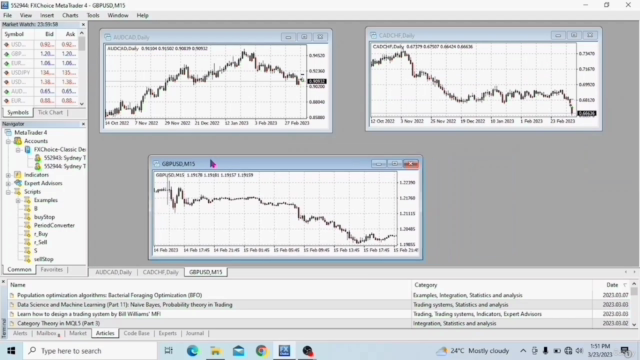Sort articles by Category column
640x360 pixels.
[x=502, y=285]
